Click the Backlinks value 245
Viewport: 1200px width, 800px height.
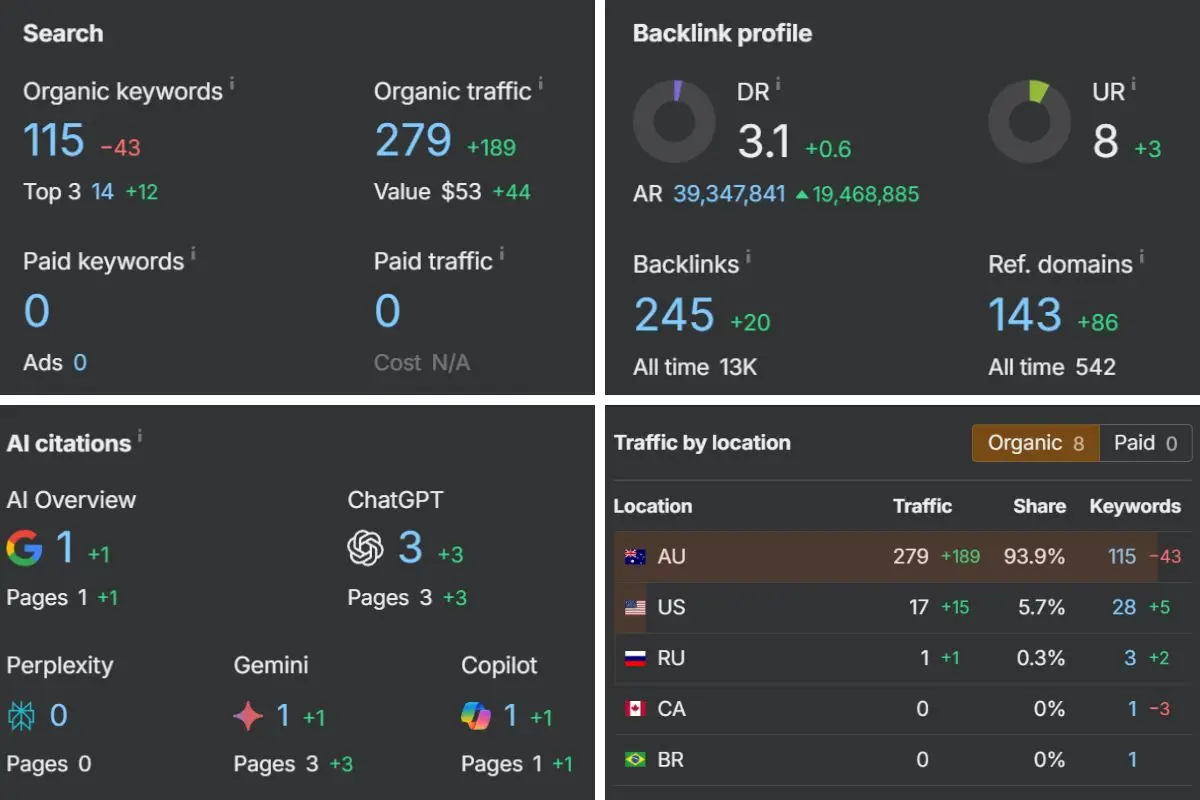pyautogui.click(x=673, y=314)
